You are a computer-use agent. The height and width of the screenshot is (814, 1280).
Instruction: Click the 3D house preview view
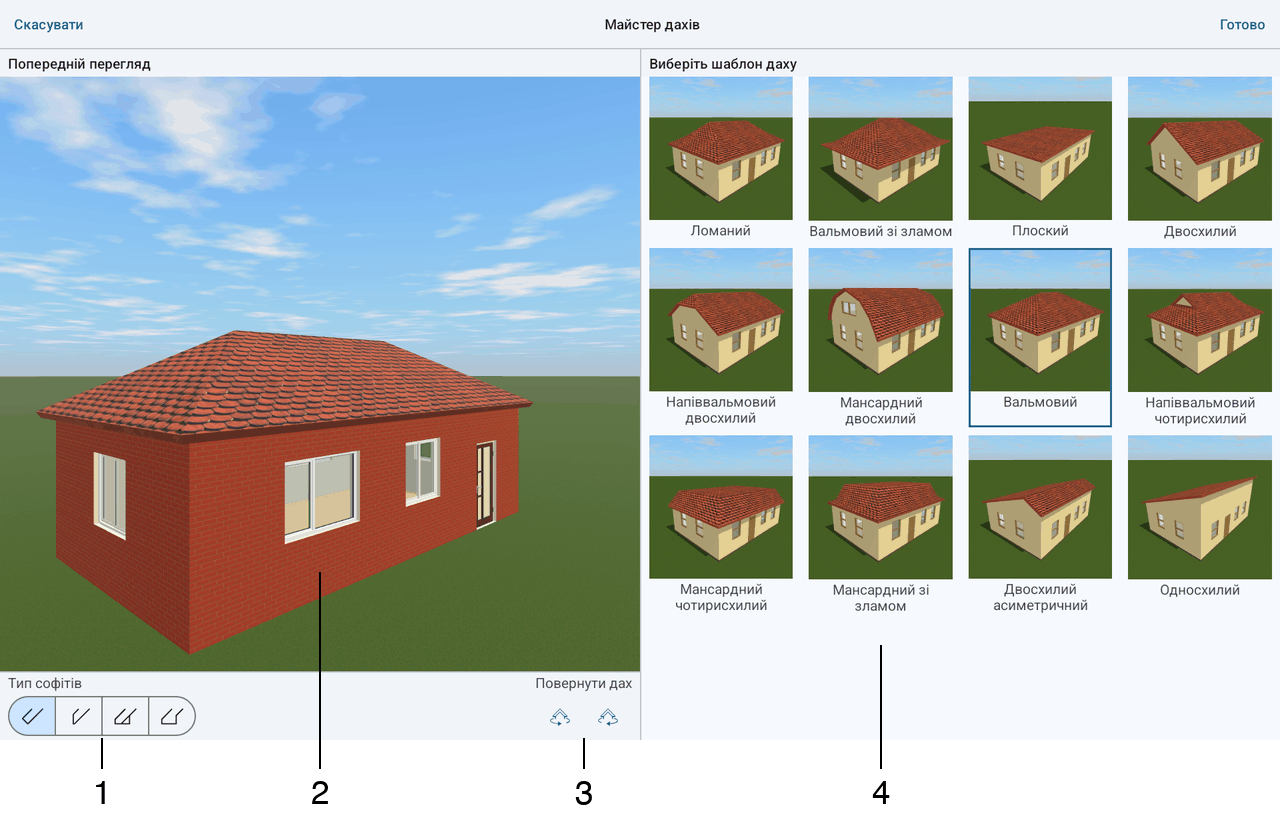pos(320,374)
